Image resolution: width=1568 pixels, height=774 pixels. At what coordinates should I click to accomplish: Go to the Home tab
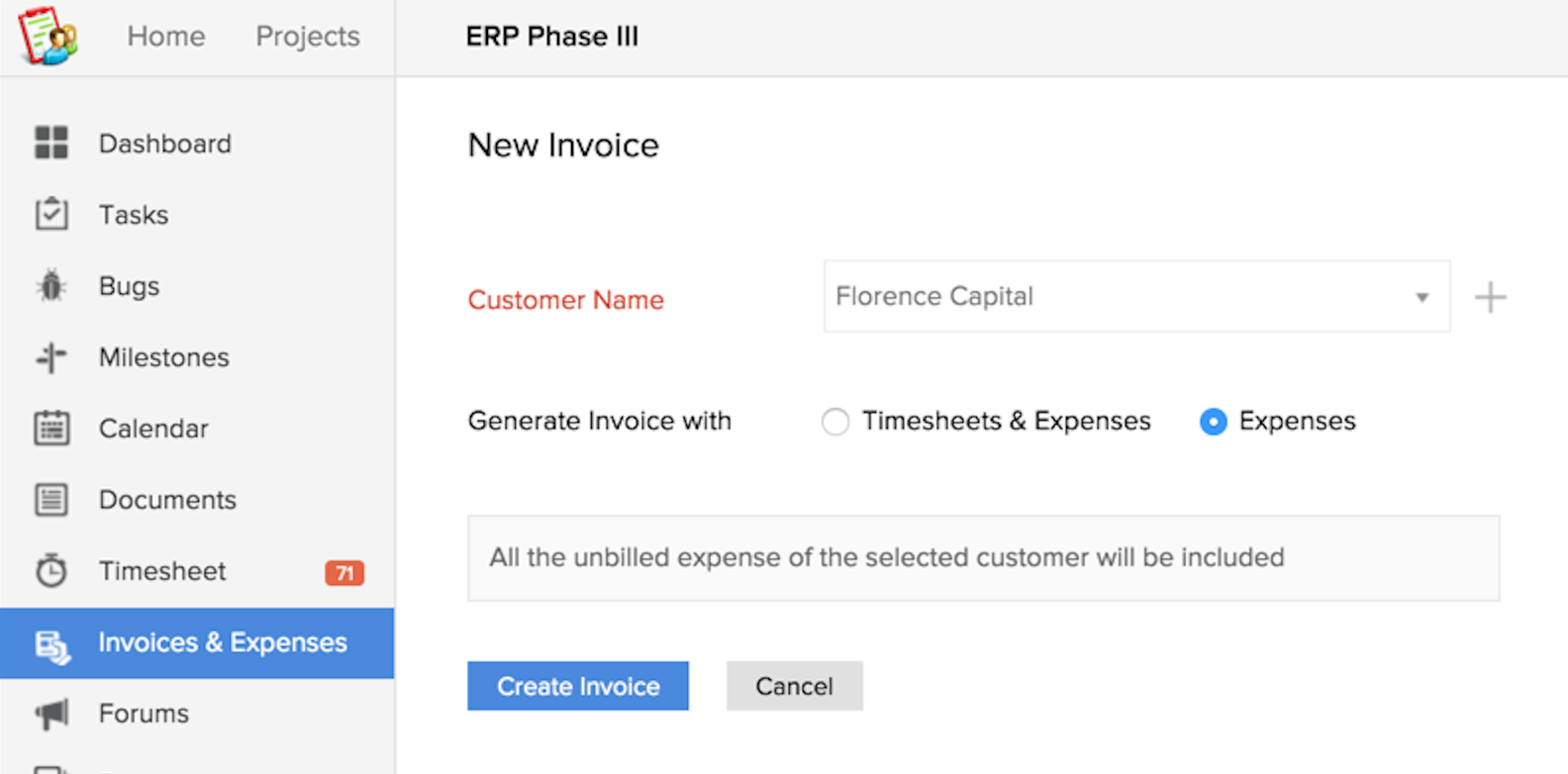tap(166, 37)
